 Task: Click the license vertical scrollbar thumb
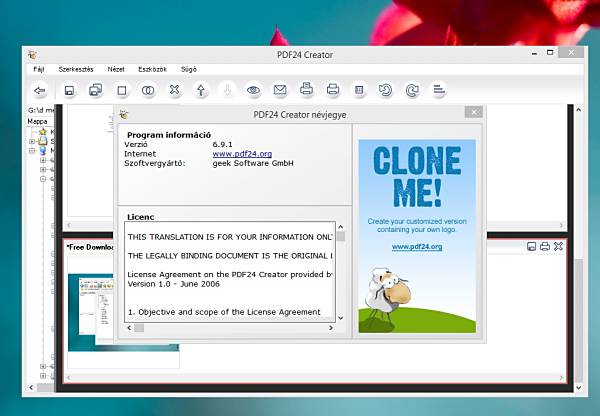pos(341,237)
